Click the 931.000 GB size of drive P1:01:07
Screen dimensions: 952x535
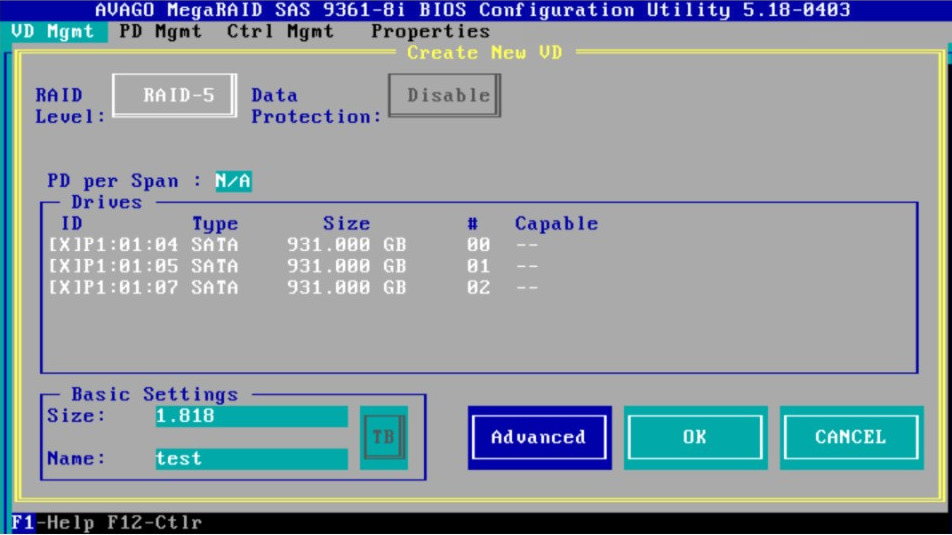coord(347,287)
